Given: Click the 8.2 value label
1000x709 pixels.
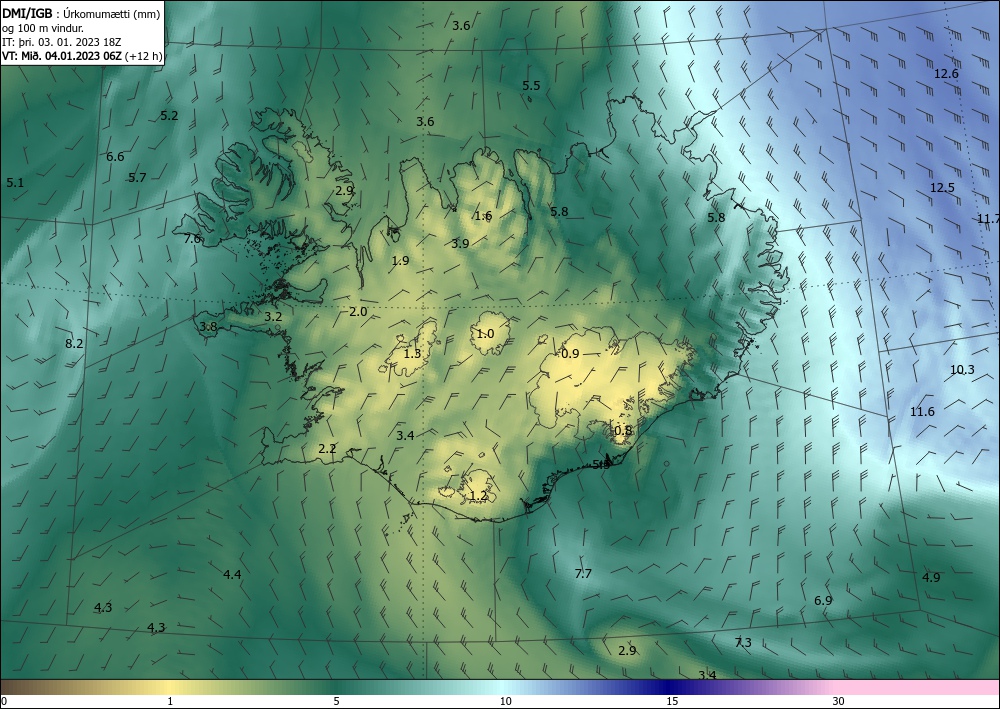Looking at the screenshot, I should click(74, 343).
